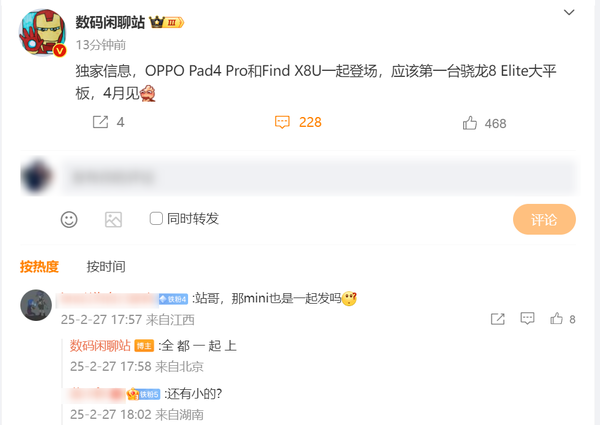The image size is (600, 425).
Task: Like the post with the 468 thumbs-up icon
Action: click(x=470, y=123)
